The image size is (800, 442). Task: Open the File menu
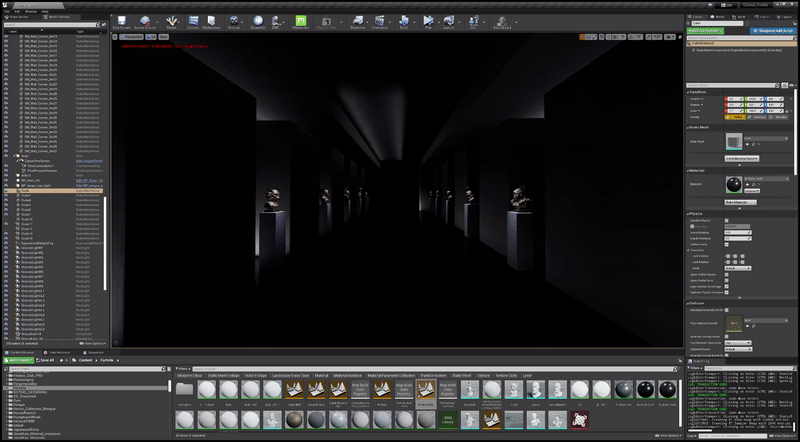(6, 11)
